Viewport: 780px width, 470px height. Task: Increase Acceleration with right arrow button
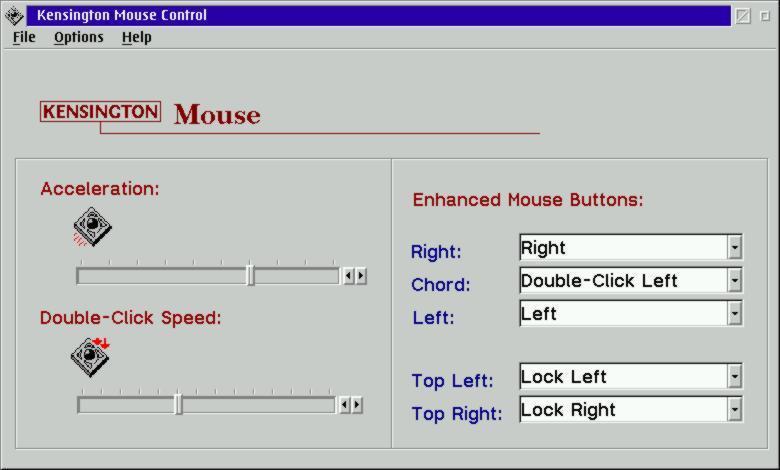coord(361,276)
